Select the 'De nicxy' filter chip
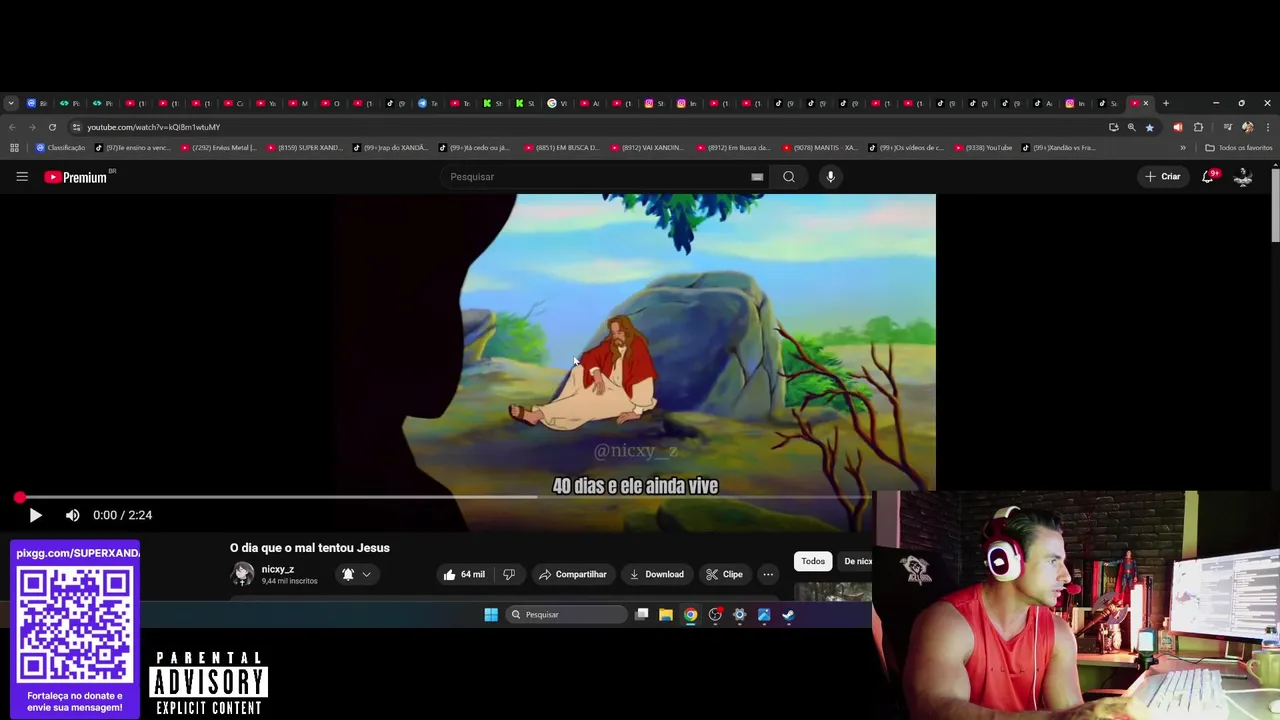This screenshot has width=1280, height=720. tap(856, 561)
